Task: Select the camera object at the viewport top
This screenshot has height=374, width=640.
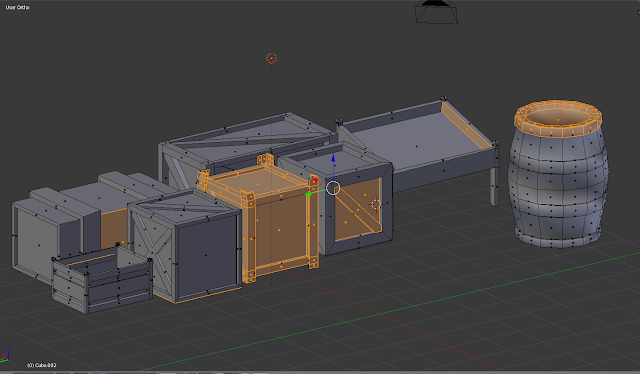Action: click(x=436, y=11)
